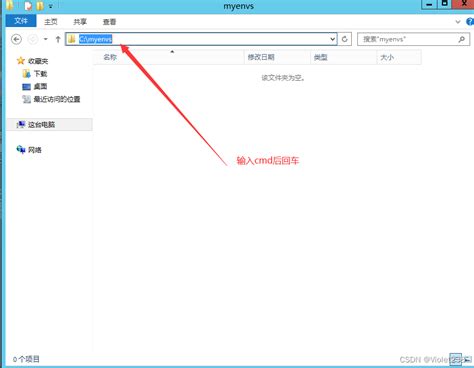Open the 文件 menu

[21, 21]
